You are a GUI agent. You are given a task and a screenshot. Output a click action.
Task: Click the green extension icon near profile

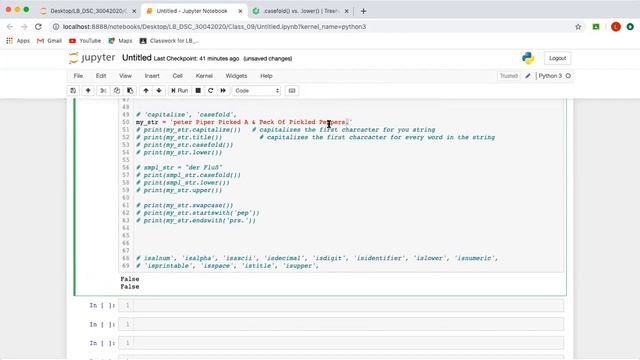pos(596,27)
